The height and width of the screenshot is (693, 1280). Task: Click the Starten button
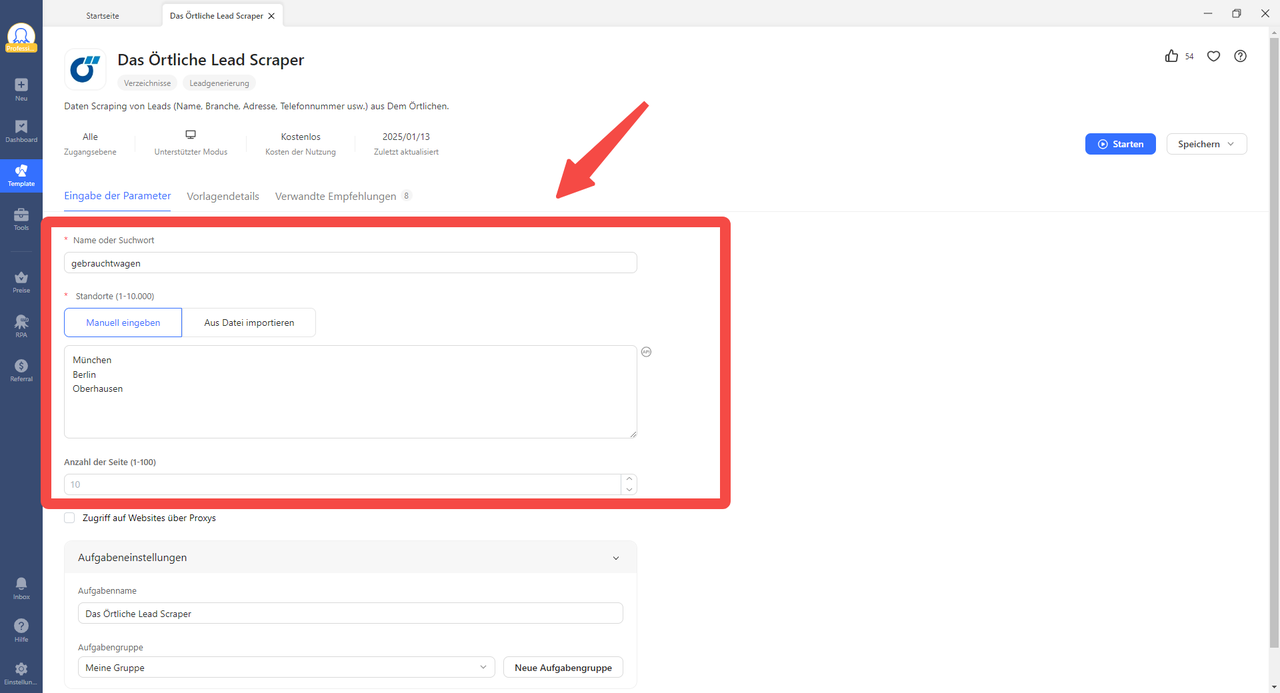click(1120, 144)
